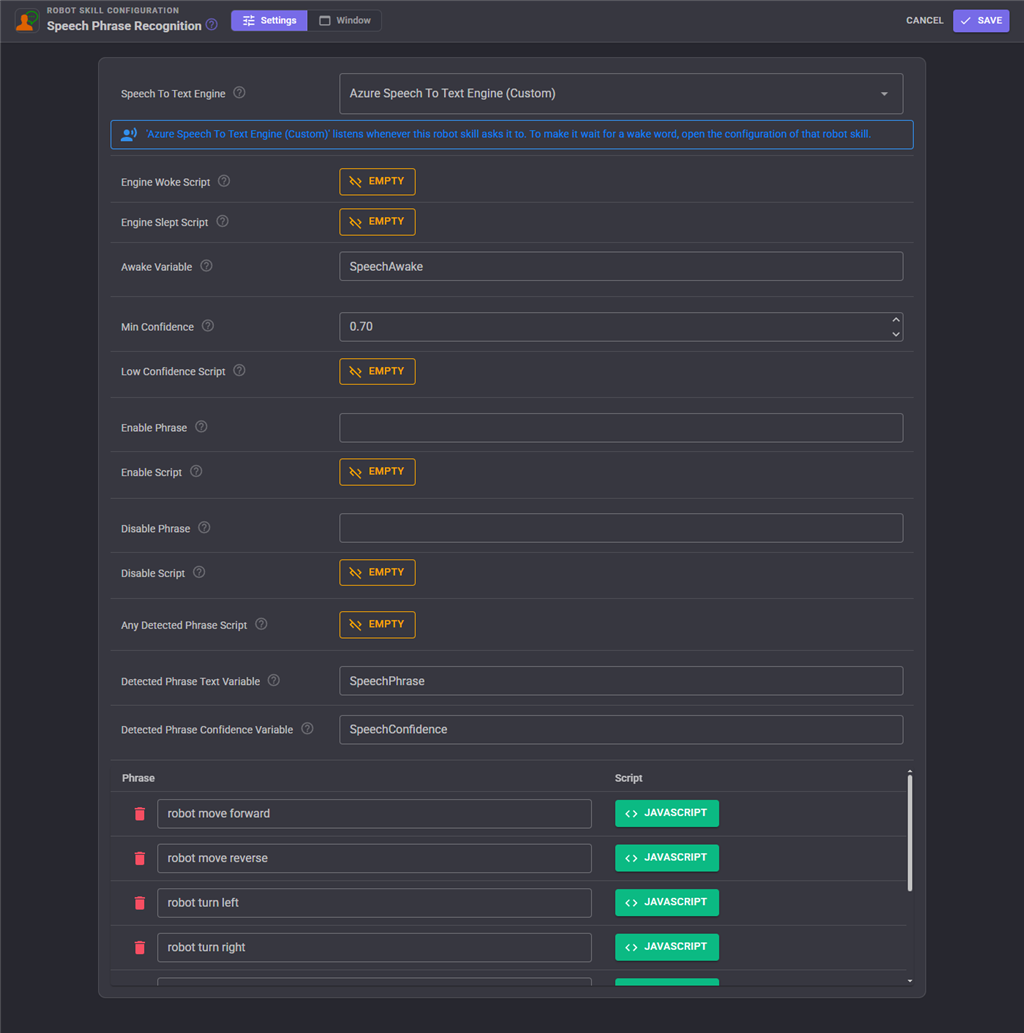
Task: Click the Enable Phrase text field
Action: point(621,428)
